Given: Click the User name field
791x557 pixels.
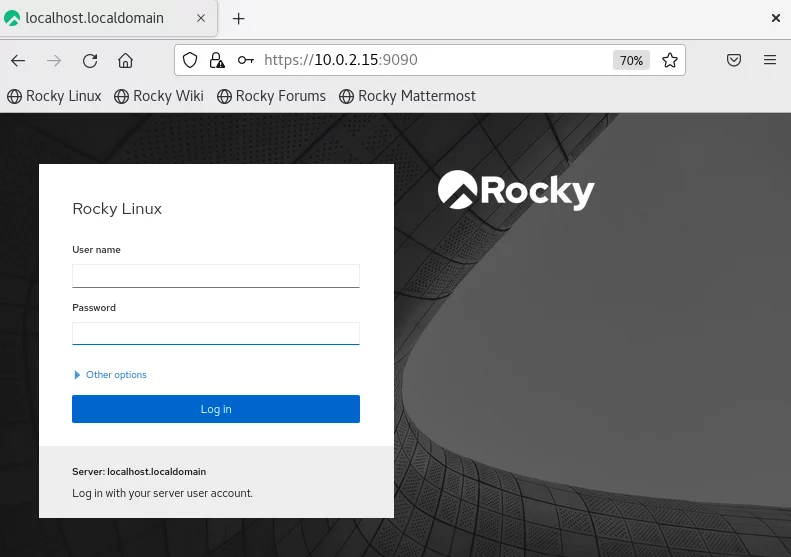Looking at the screenshot, I should point(216,276).
